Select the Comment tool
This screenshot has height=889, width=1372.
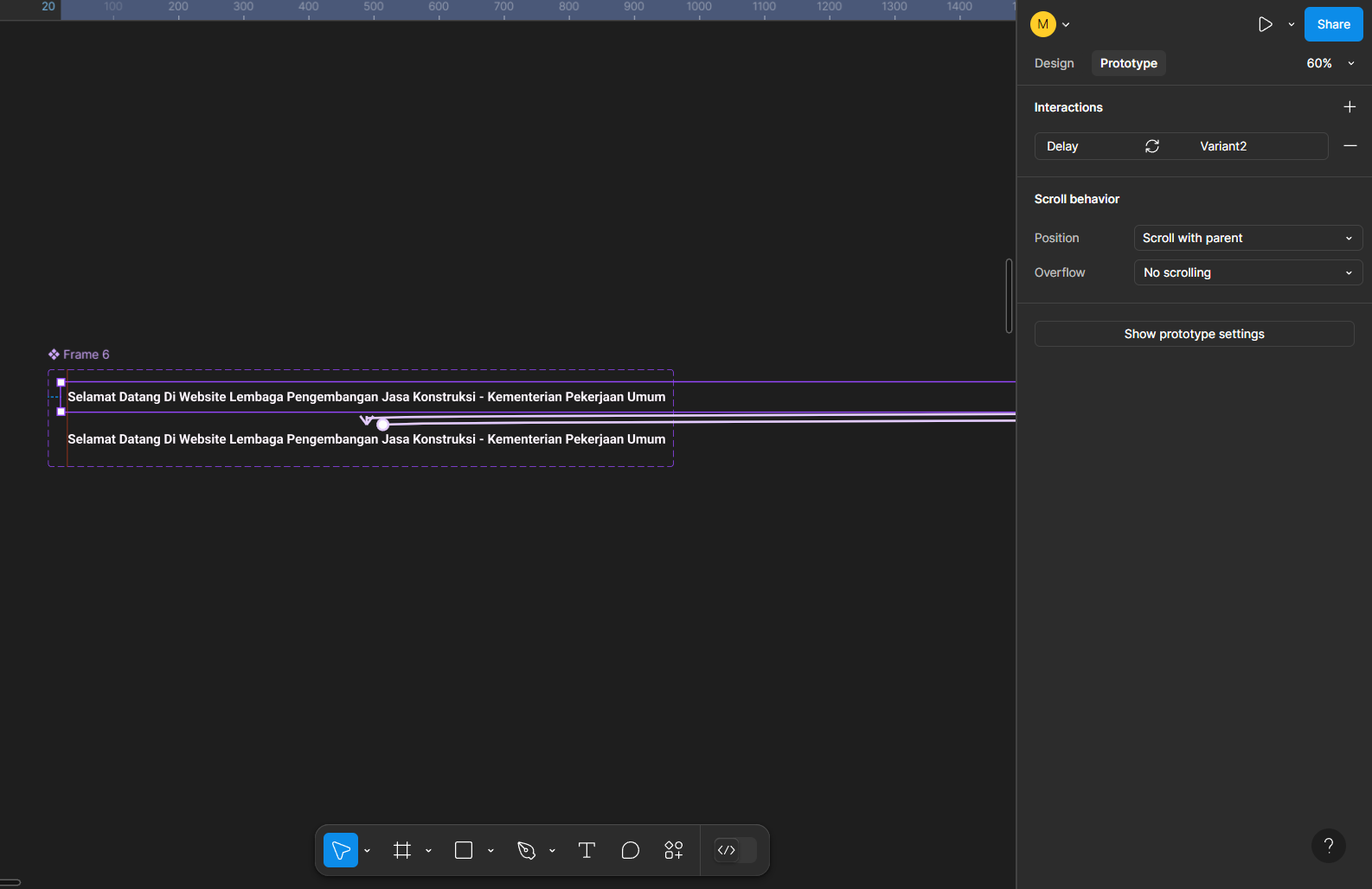[x=631, y=850]
